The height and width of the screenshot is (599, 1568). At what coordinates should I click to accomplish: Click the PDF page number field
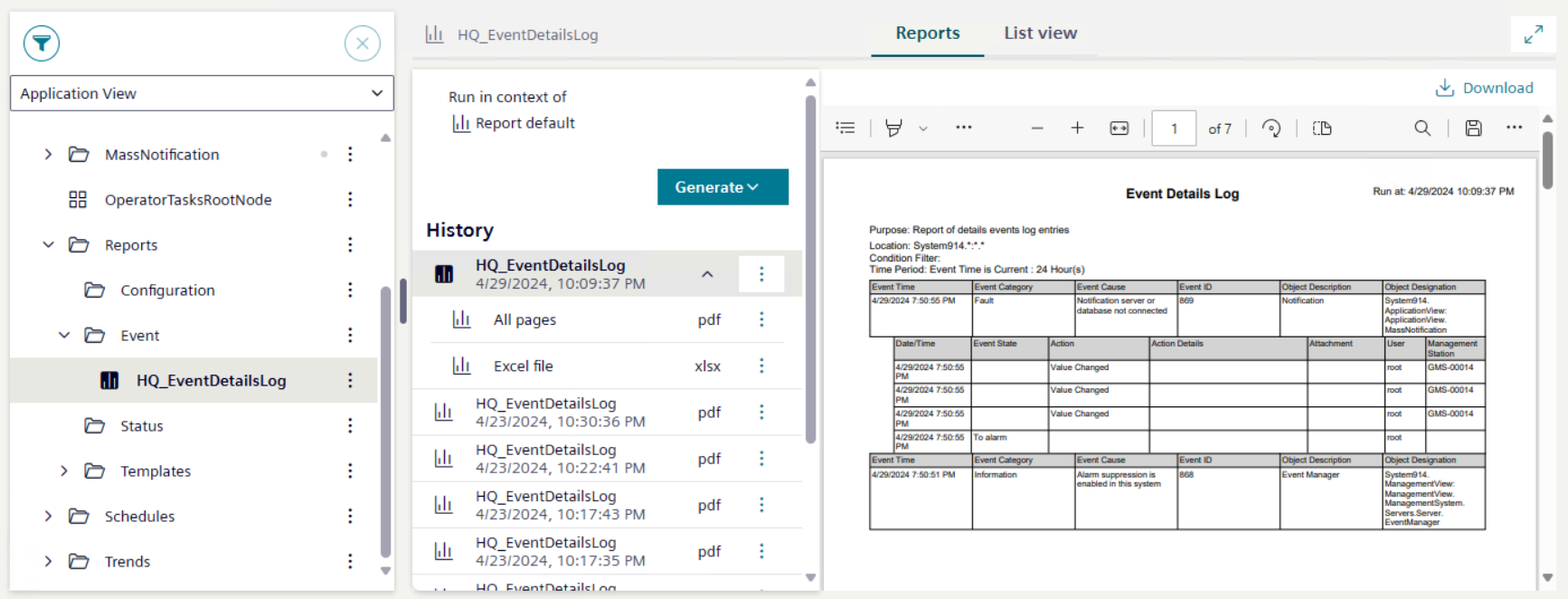tap(1174, 128)
